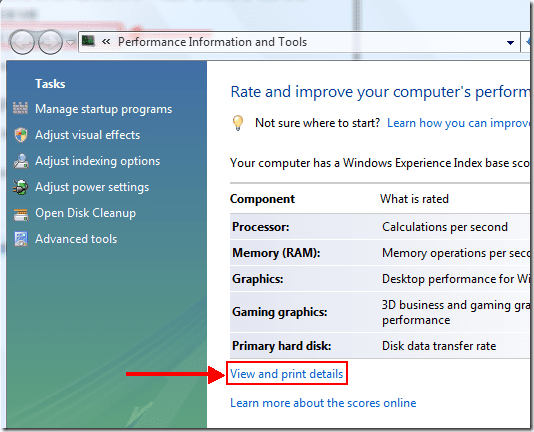Expand the breadcrumb double chevron in address bar

106,42
